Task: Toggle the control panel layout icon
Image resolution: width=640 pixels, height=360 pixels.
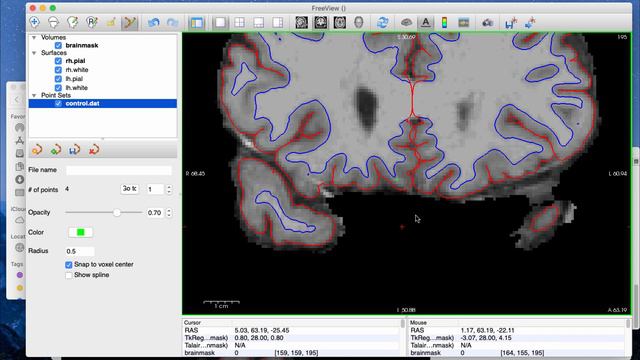Action: click(197, 22)
